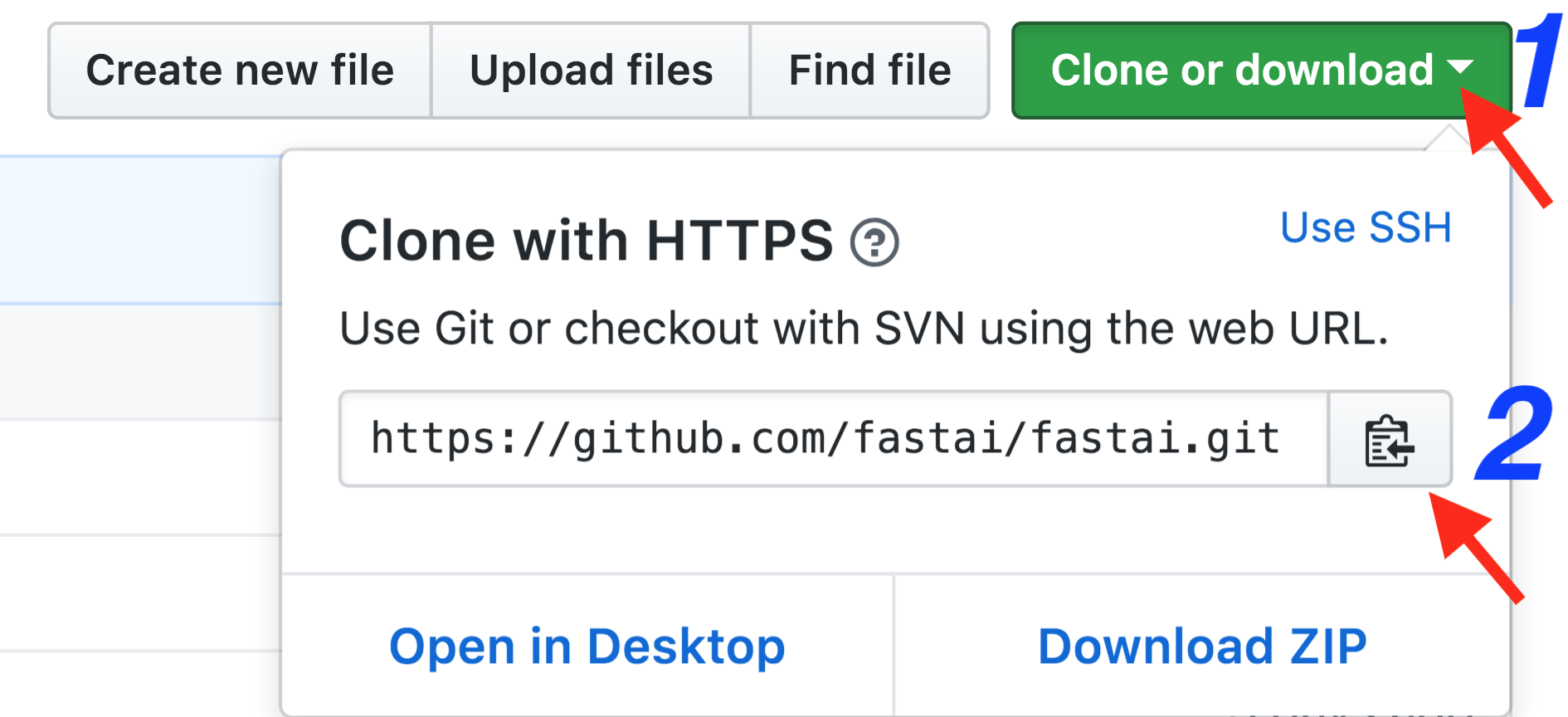Click the Create new file button

coord(240,71)
